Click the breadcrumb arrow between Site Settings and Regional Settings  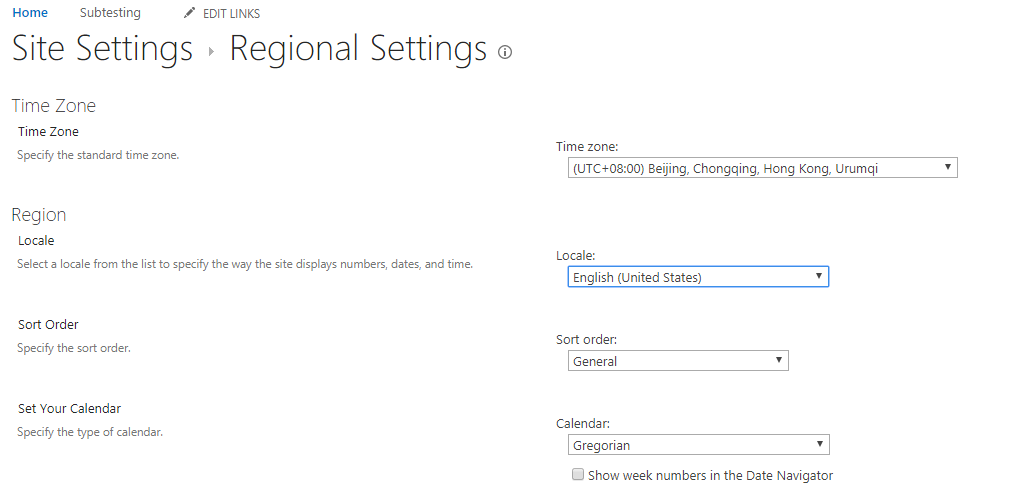[211, 52]
